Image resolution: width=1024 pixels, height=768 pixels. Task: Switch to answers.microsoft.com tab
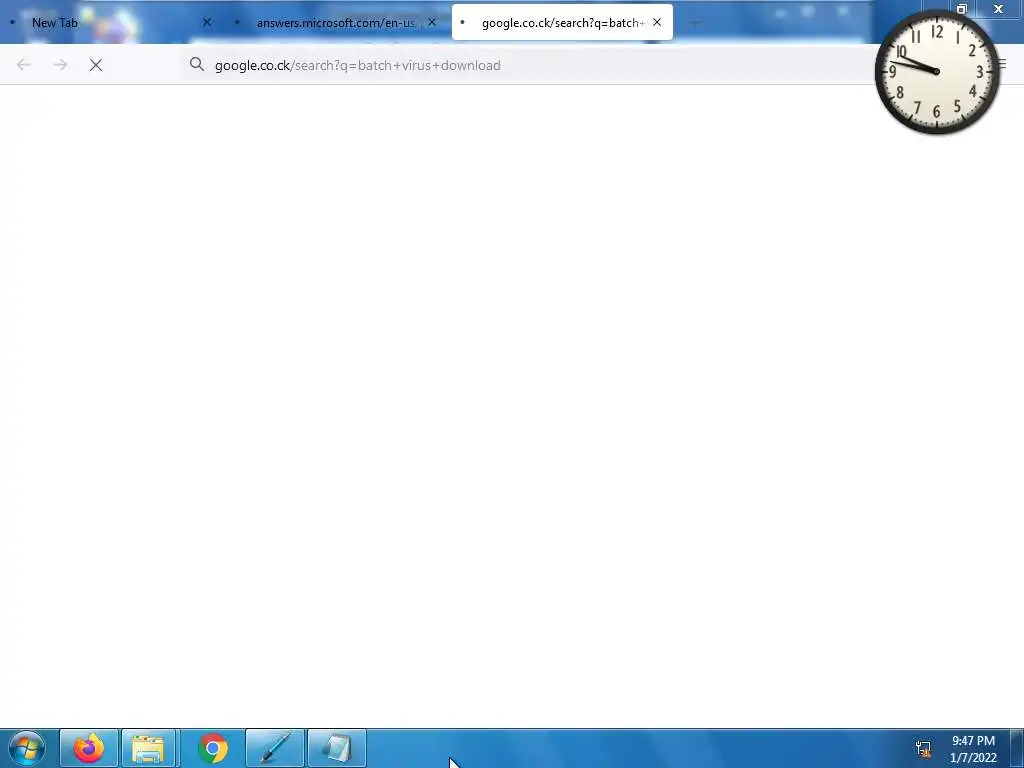pos(336,23)
